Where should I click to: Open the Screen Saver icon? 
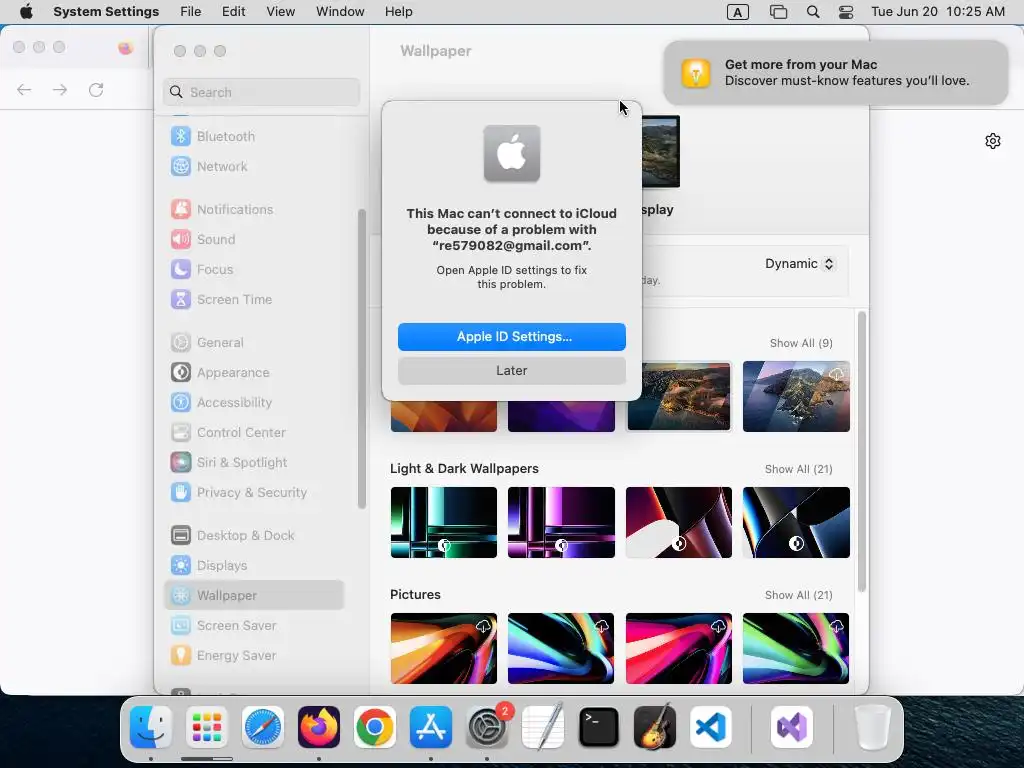point(181,626)
